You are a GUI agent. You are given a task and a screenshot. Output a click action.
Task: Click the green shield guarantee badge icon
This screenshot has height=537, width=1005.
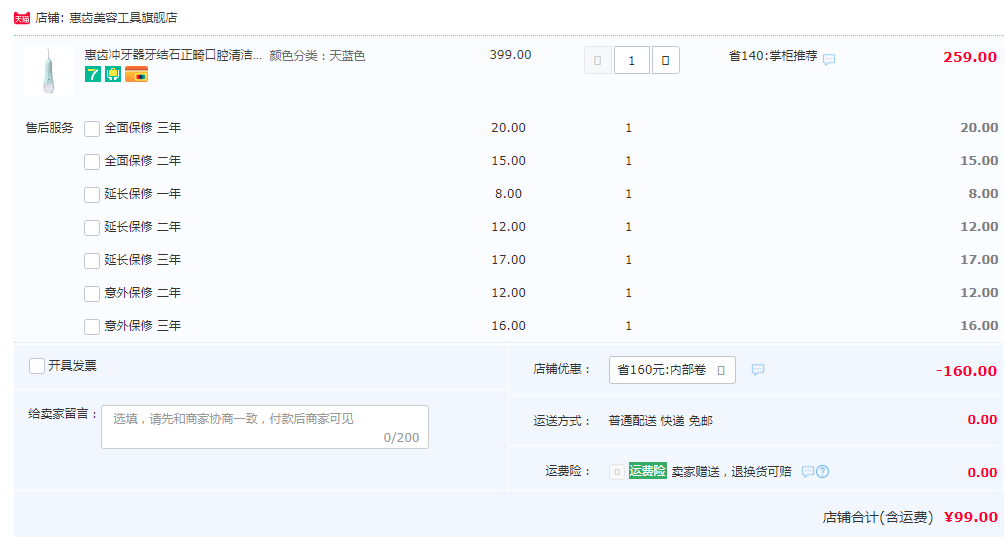click(113, 74)
